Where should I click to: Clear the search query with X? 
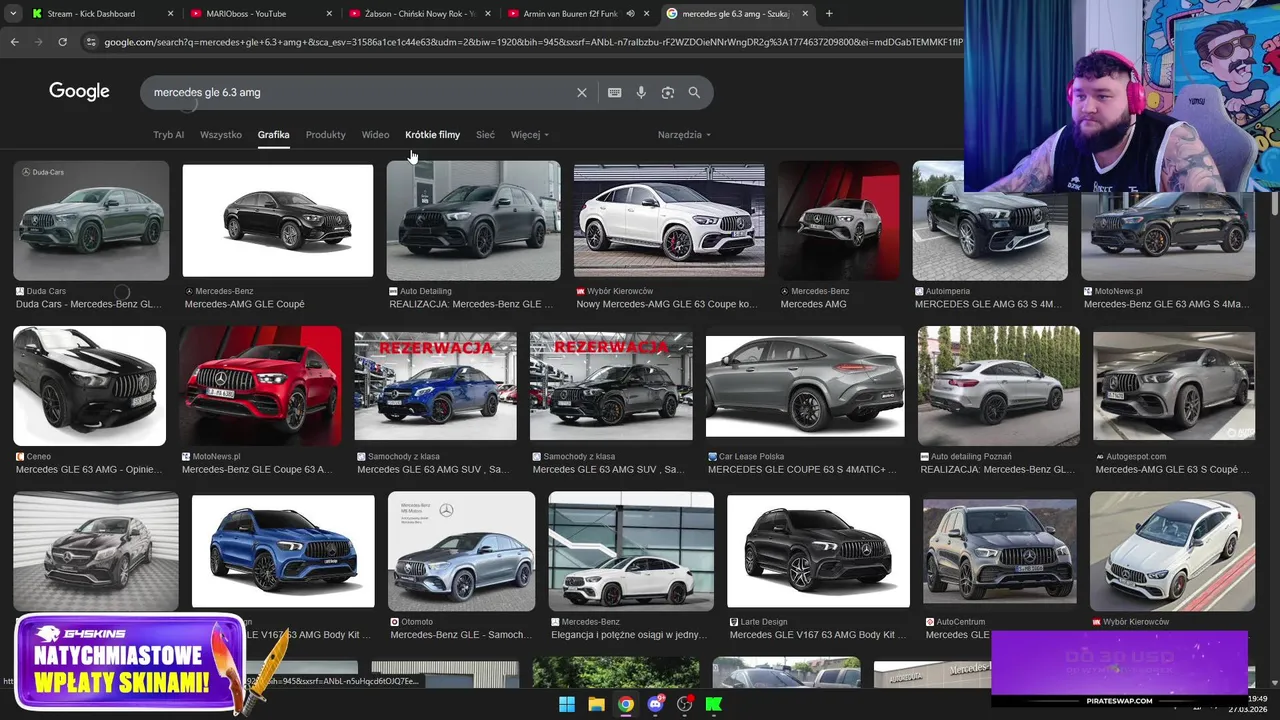click(582, 92)
